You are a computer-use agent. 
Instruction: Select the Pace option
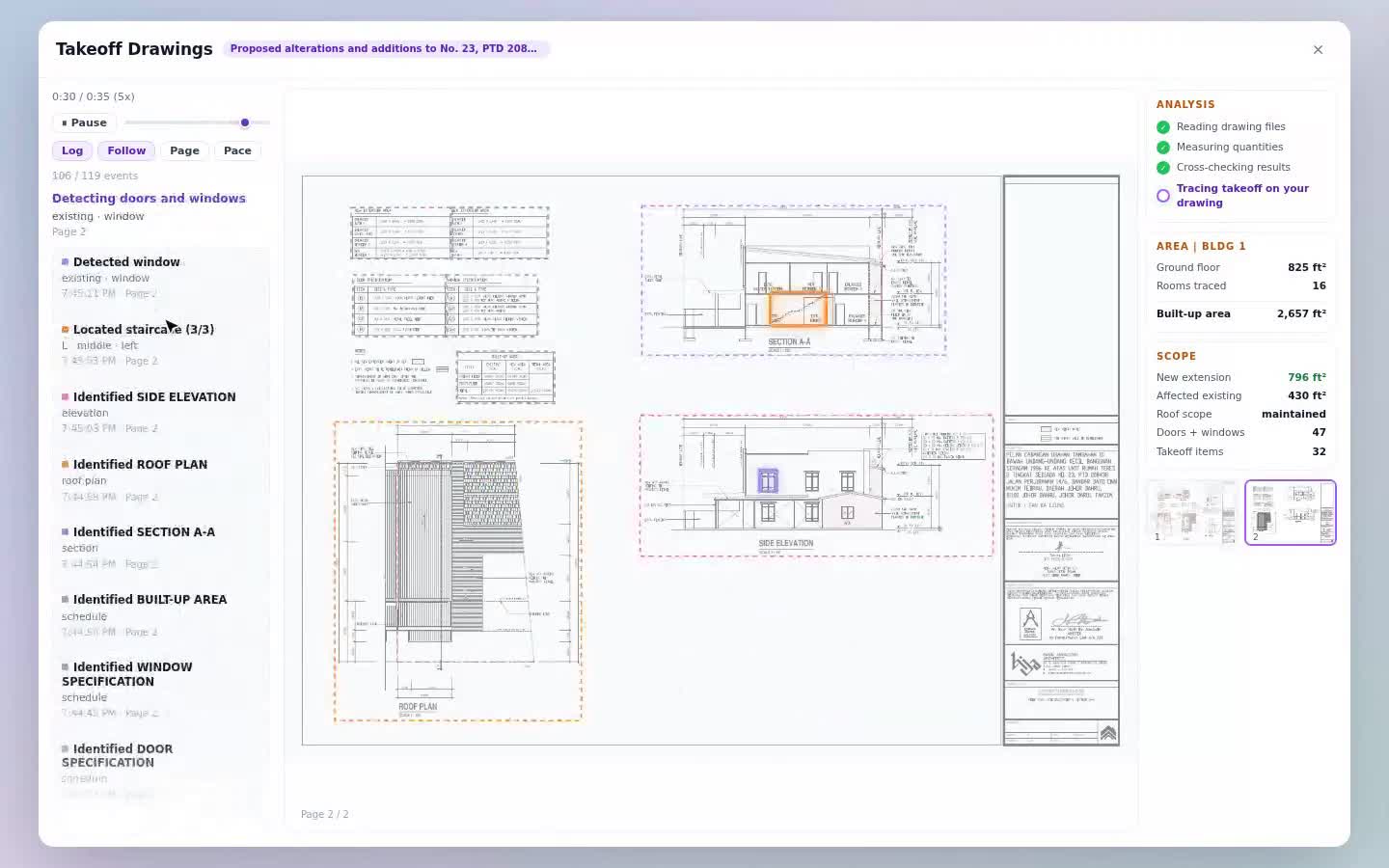tap(237, 150)
